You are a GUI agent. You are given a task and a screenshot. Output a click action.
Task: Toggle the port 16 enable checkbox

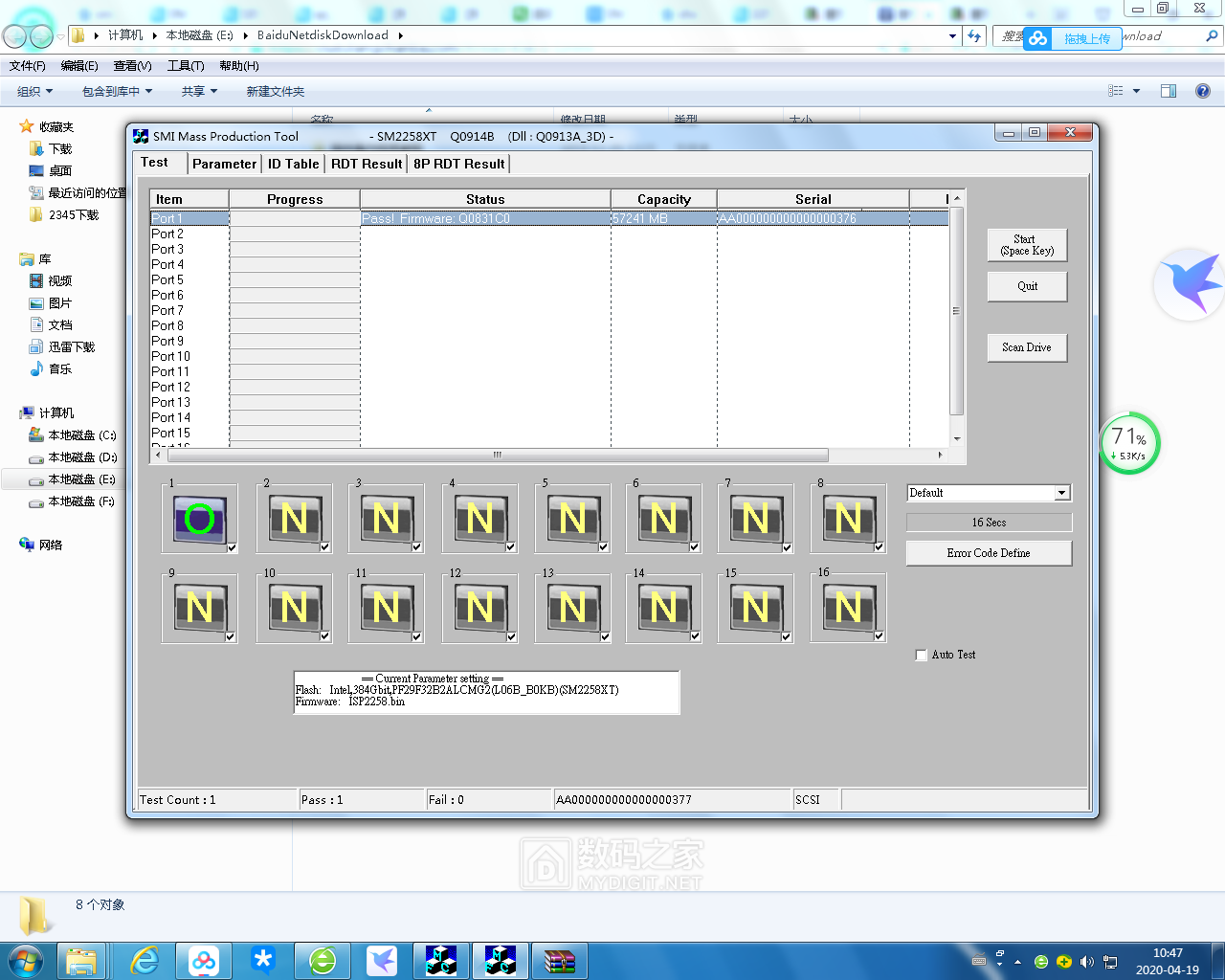point(880,636)
